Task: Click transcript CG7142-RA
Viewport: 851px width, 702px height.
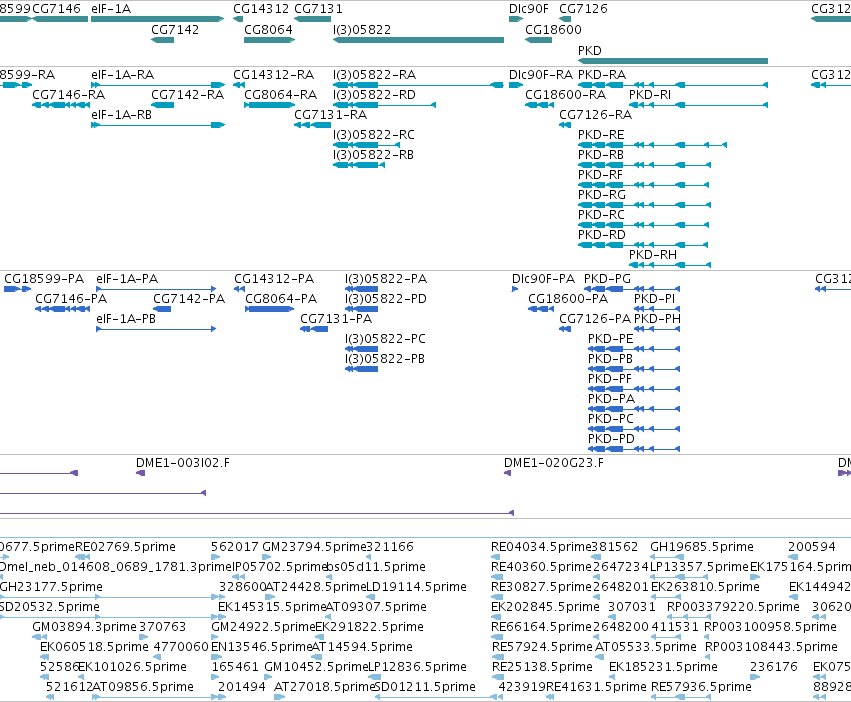Action: click(x=187, y=94)
